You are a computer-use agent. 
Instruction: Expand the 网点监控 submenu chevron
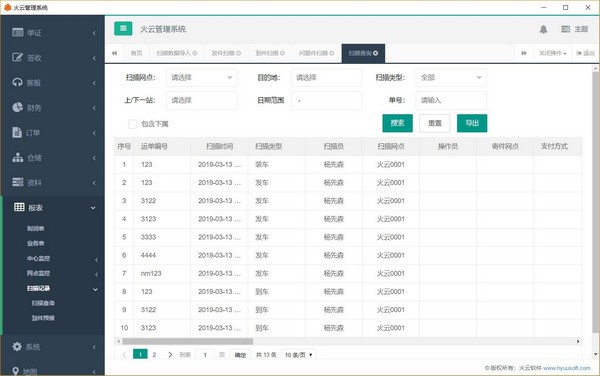(x=96, y=274)
